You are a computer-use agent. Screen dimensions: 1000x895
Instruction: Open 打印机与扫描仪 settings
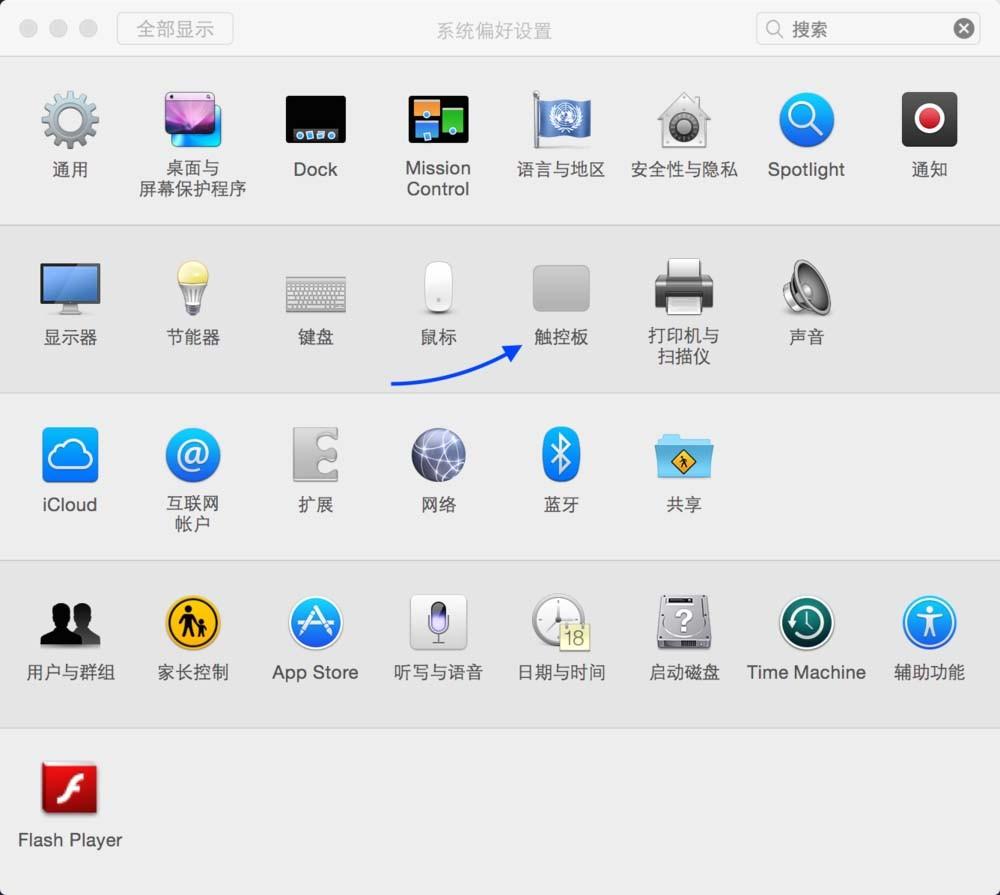click(683, 287)
